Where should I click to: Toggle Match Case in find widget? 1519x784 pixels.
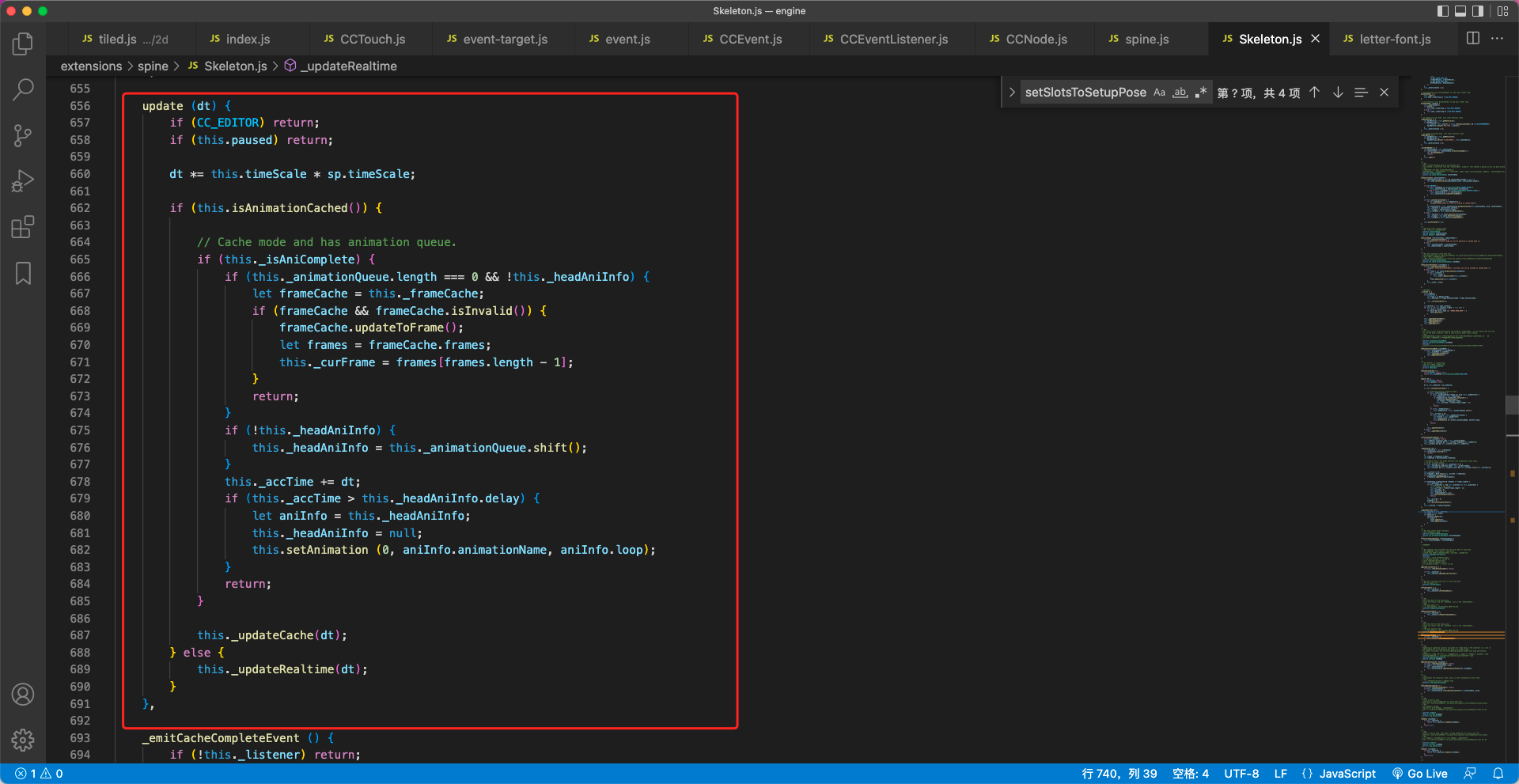tap(1159, 93)
